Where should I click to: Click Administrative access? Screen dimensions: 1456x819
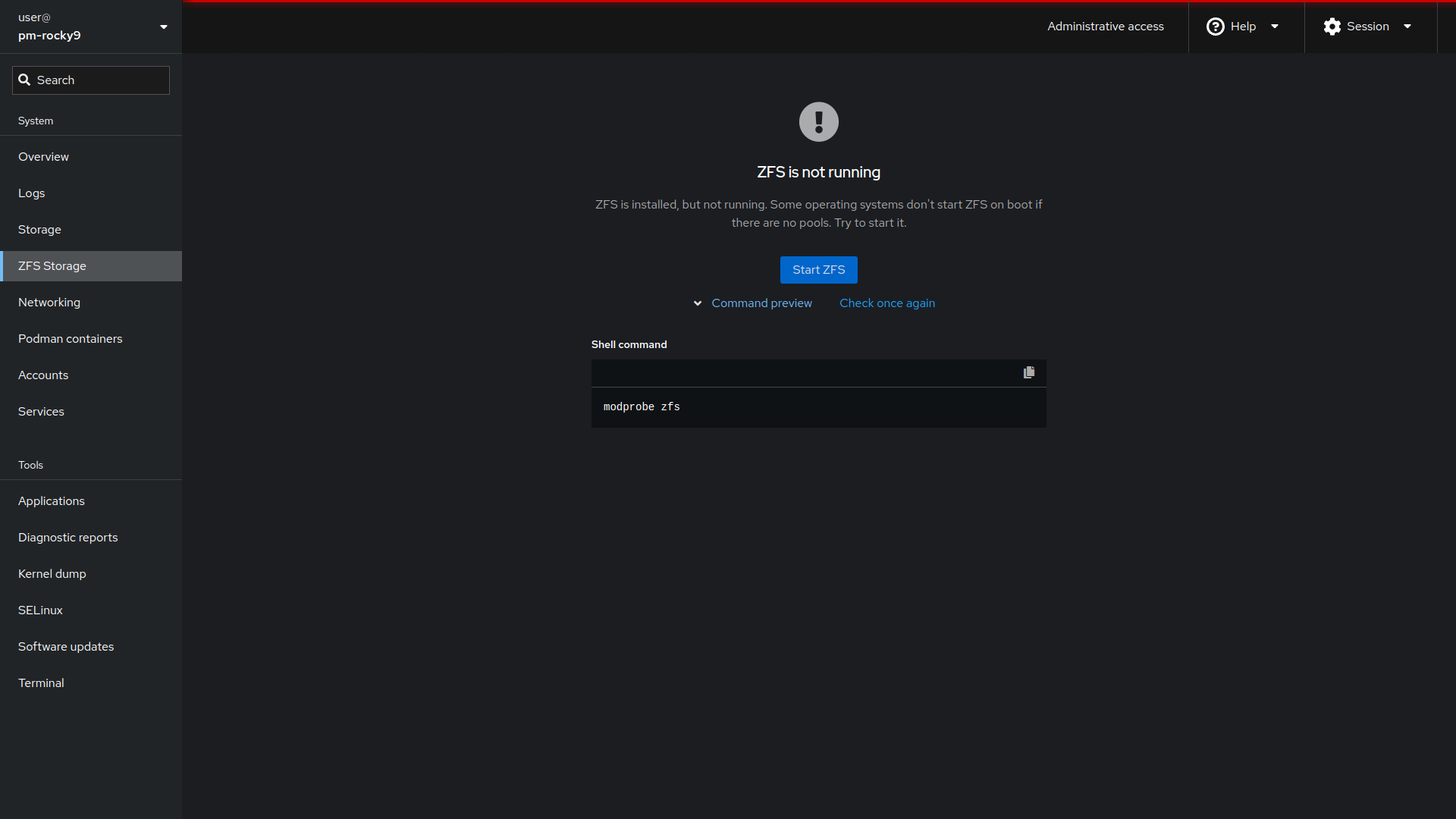1106,27
